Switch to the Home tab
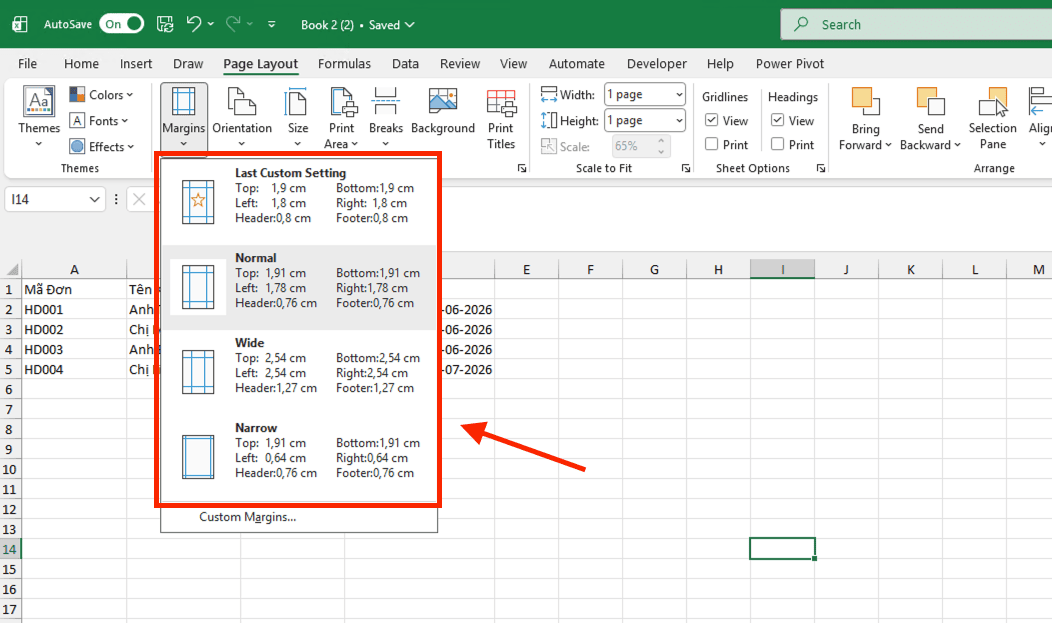 coord(81,64)
